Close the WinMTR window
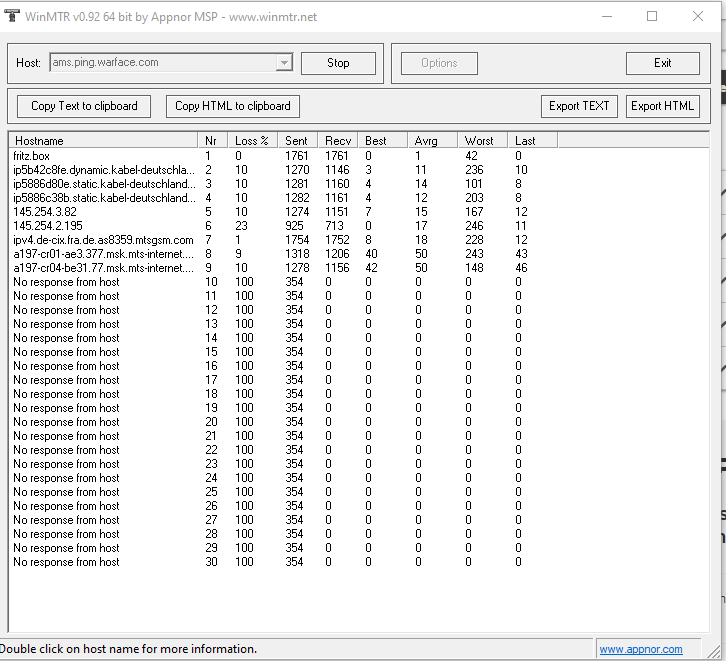 coord(698,16)
